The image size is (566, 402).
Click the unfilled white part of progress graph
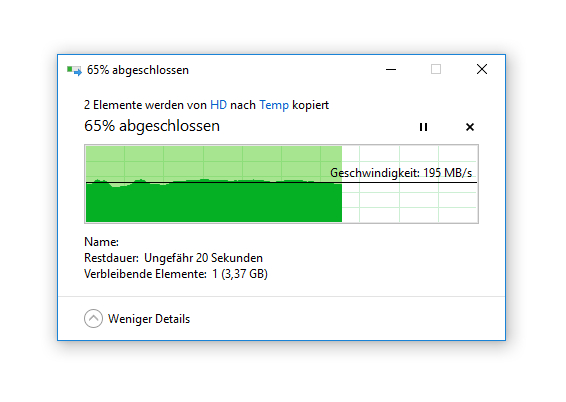[410, 202]
